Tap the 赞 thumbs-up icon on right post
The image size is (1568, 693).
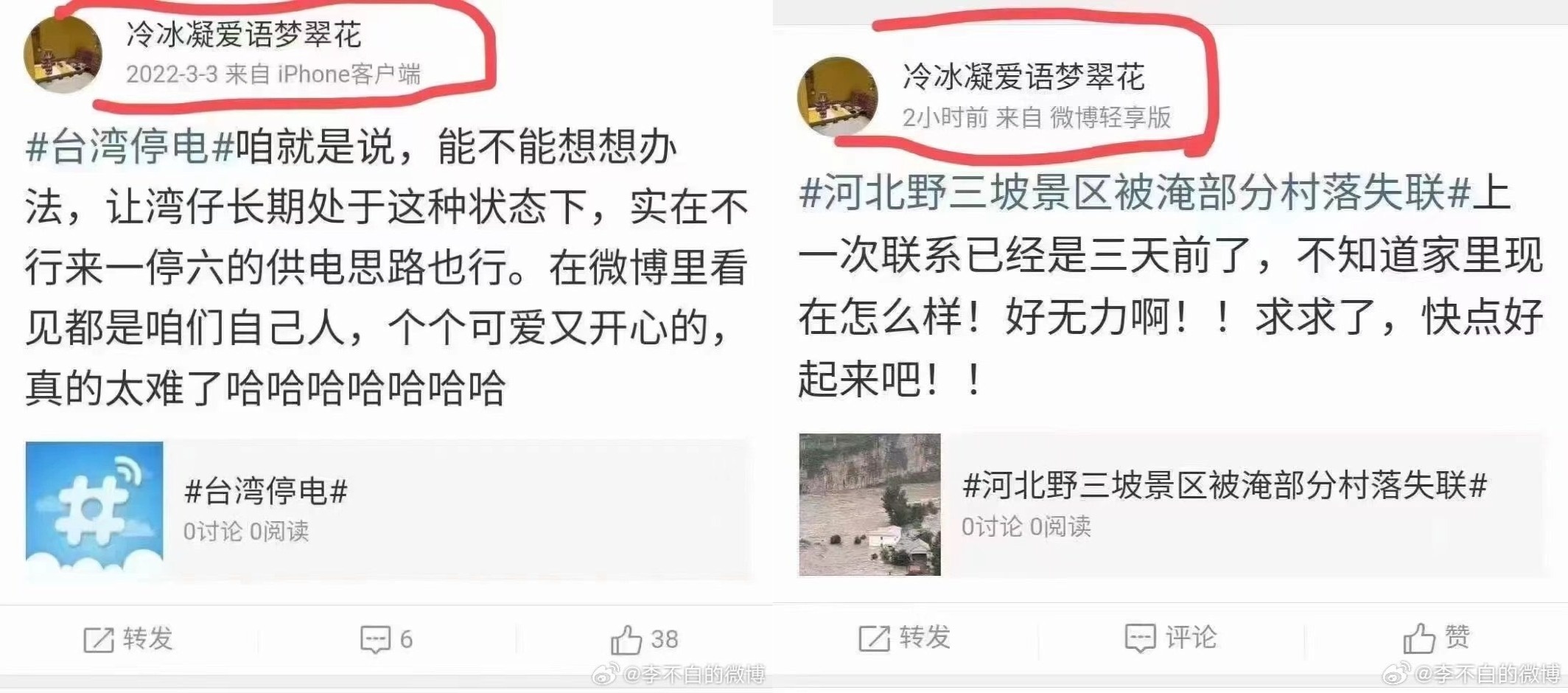tap(1419, 638)
